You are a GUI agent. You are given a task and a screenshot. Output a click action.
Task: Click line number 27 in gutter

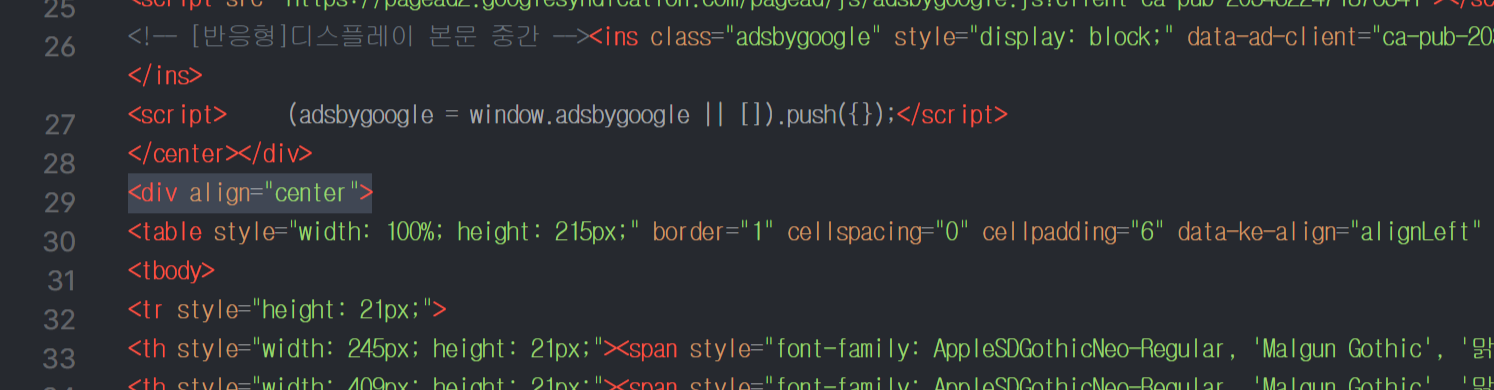point(60,125)
